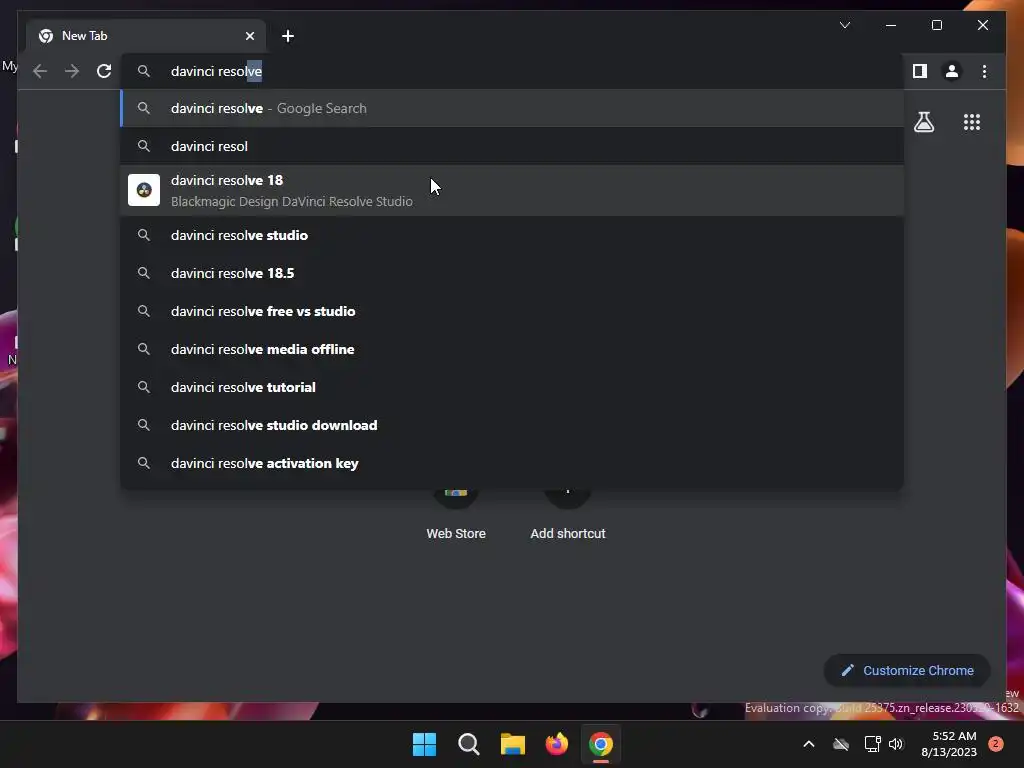Open the Google apps grid
The height and width of the screenshot is (768, 1024).
coord(972,122)
